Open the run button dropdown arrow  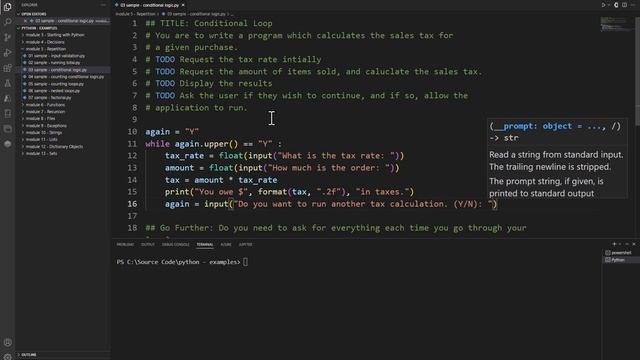tap(609, 5)
